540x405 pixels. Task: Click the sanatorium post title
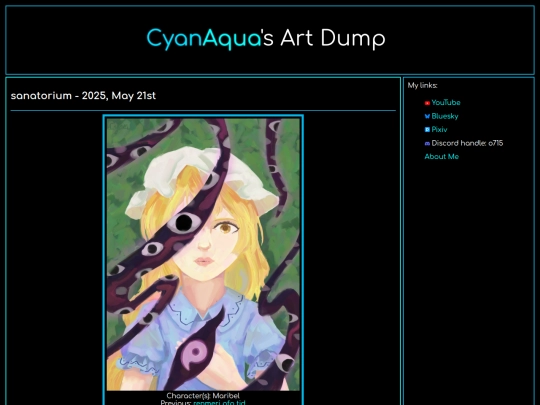click(83, 95)
